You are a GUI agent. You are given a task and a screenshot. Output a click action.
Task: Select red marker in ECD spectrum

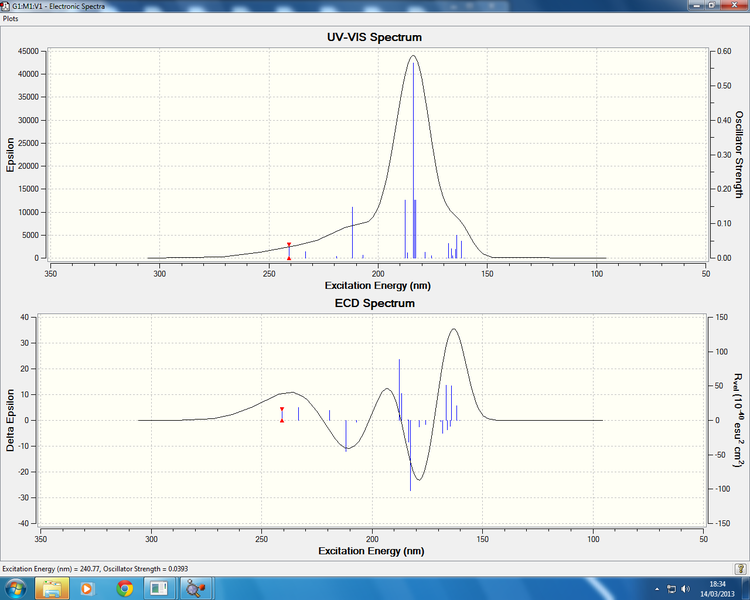click(282, 414)
